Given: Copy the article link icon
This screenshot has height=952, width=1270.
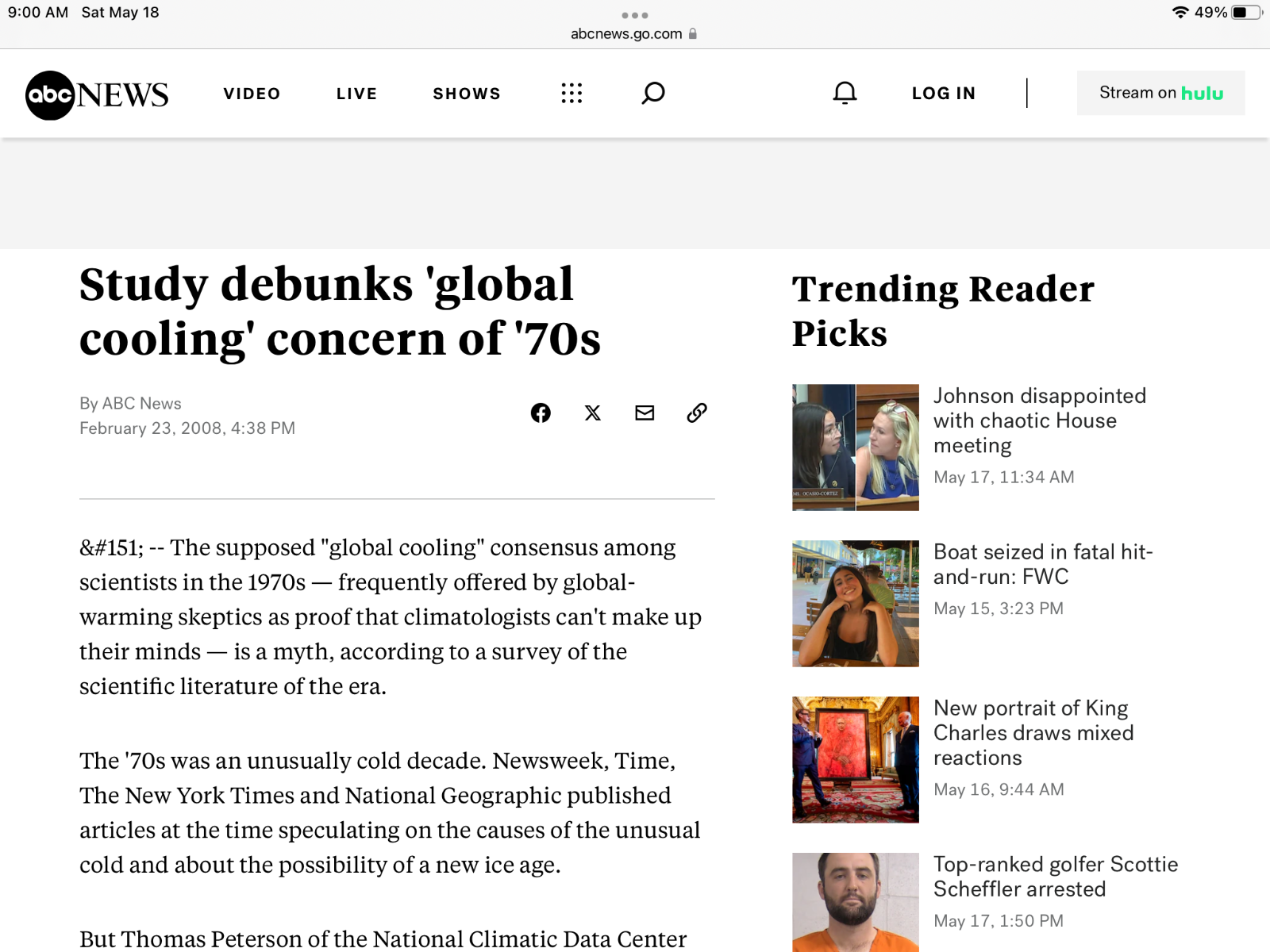Looking at the screenshot, I should point(697,413).
